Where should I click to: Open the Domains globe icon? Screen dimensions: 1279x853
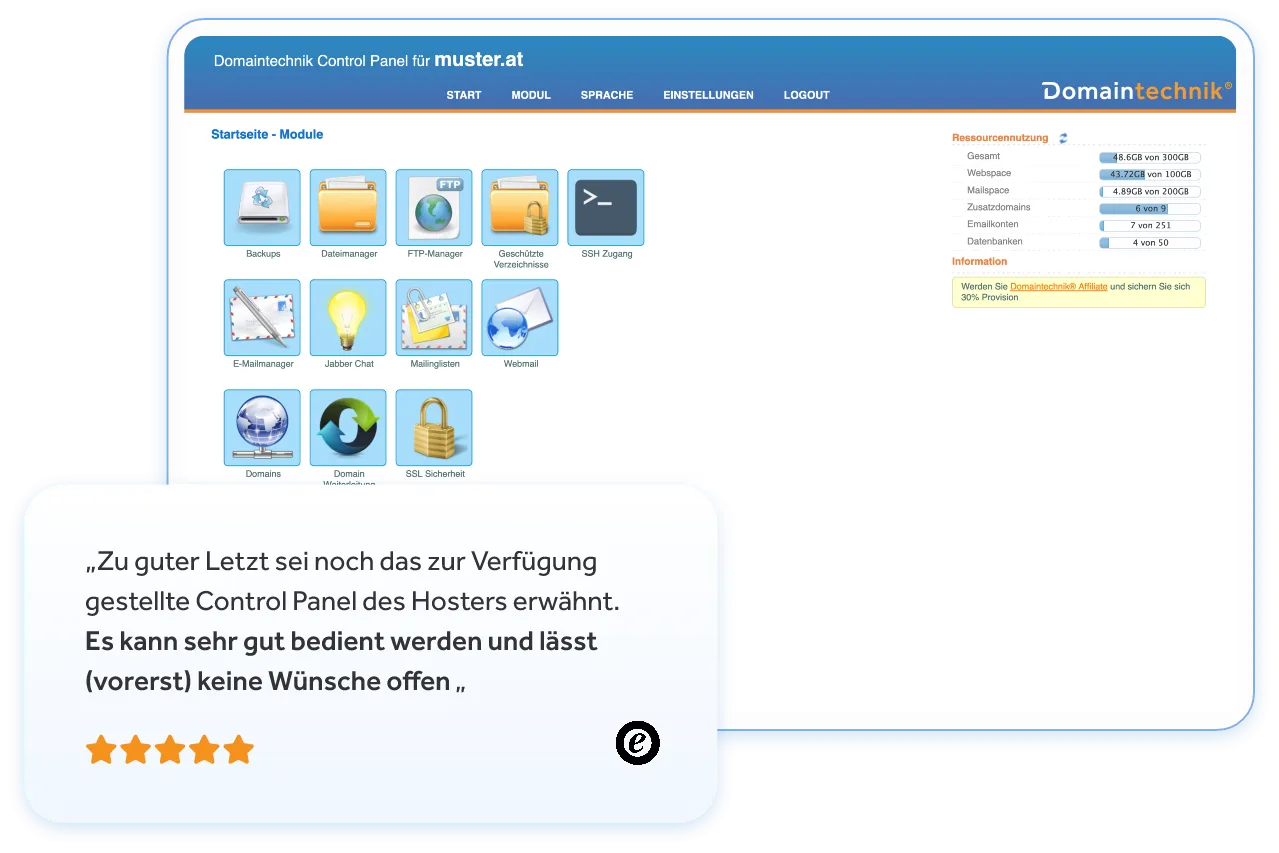tap(262, 427)
